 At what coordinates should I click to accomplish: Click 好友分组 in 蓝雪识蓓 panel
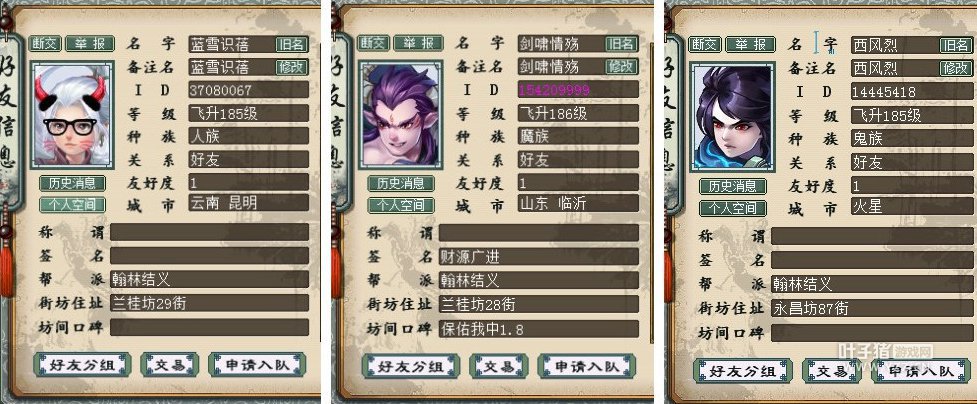(82, 365)
